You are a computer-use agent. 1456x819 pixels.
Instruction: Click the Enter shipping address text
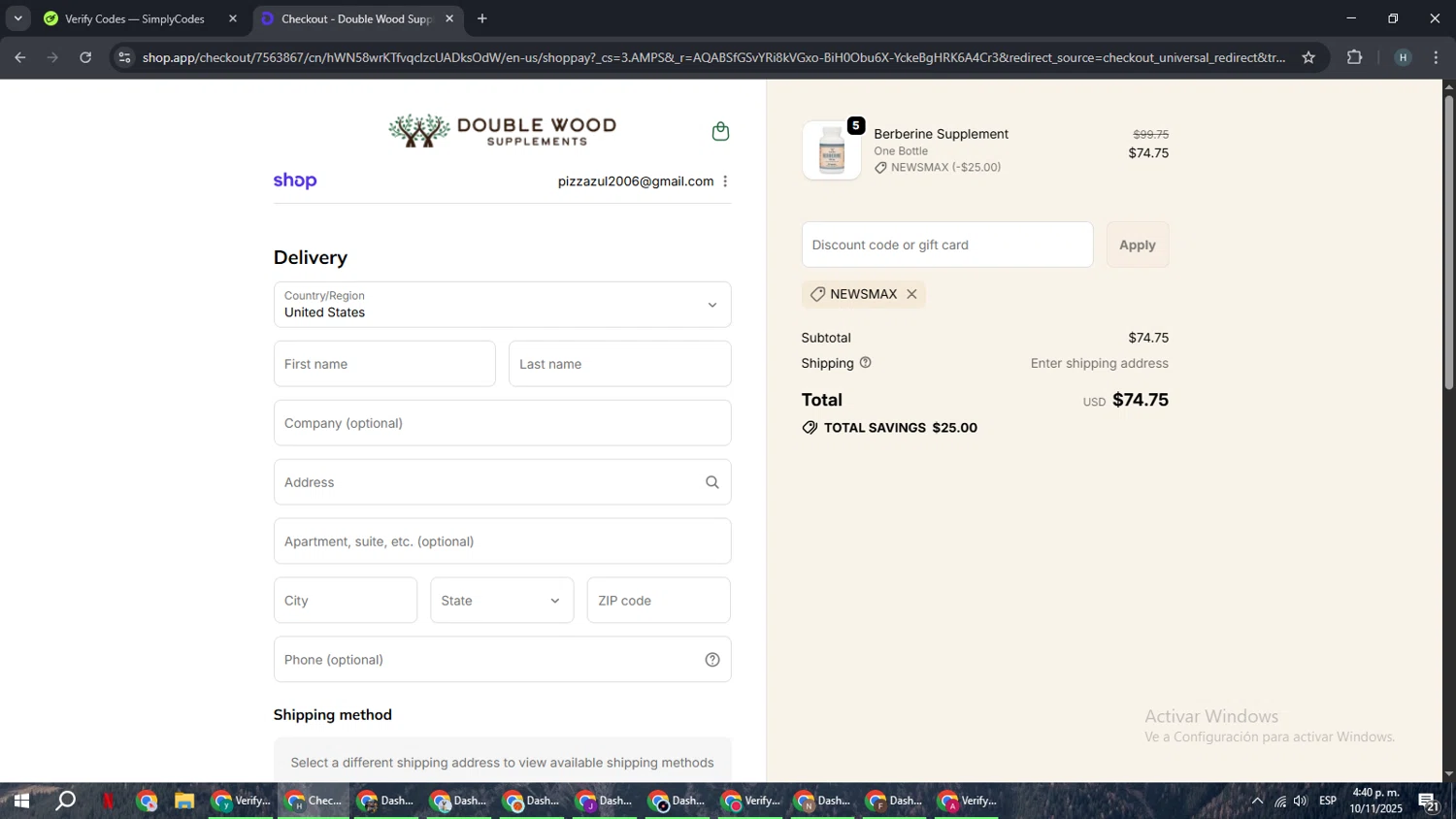tap(1100, 363)
